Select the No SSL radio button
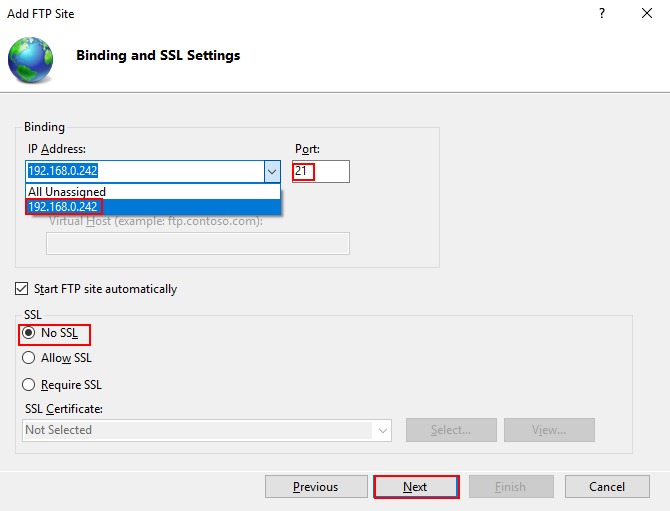This screenshot has width=670, height=511. tap(29, 333)
